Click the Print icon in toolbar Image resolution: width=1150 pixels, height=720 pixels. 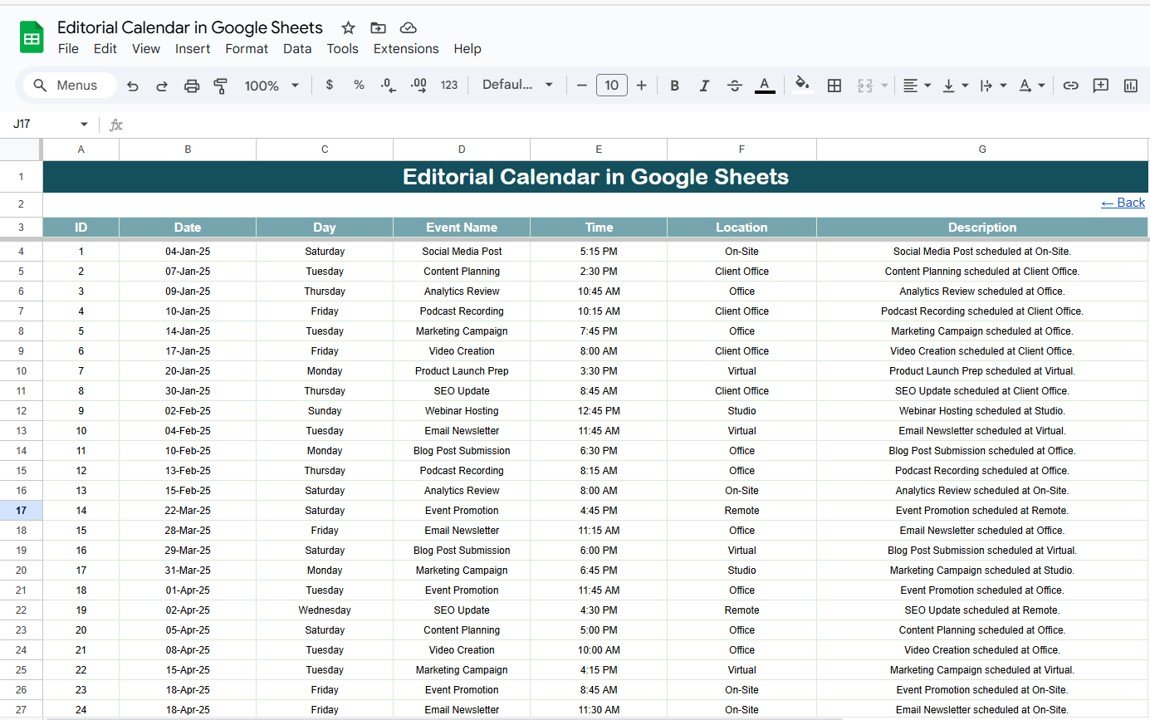[x=192, y=86]
